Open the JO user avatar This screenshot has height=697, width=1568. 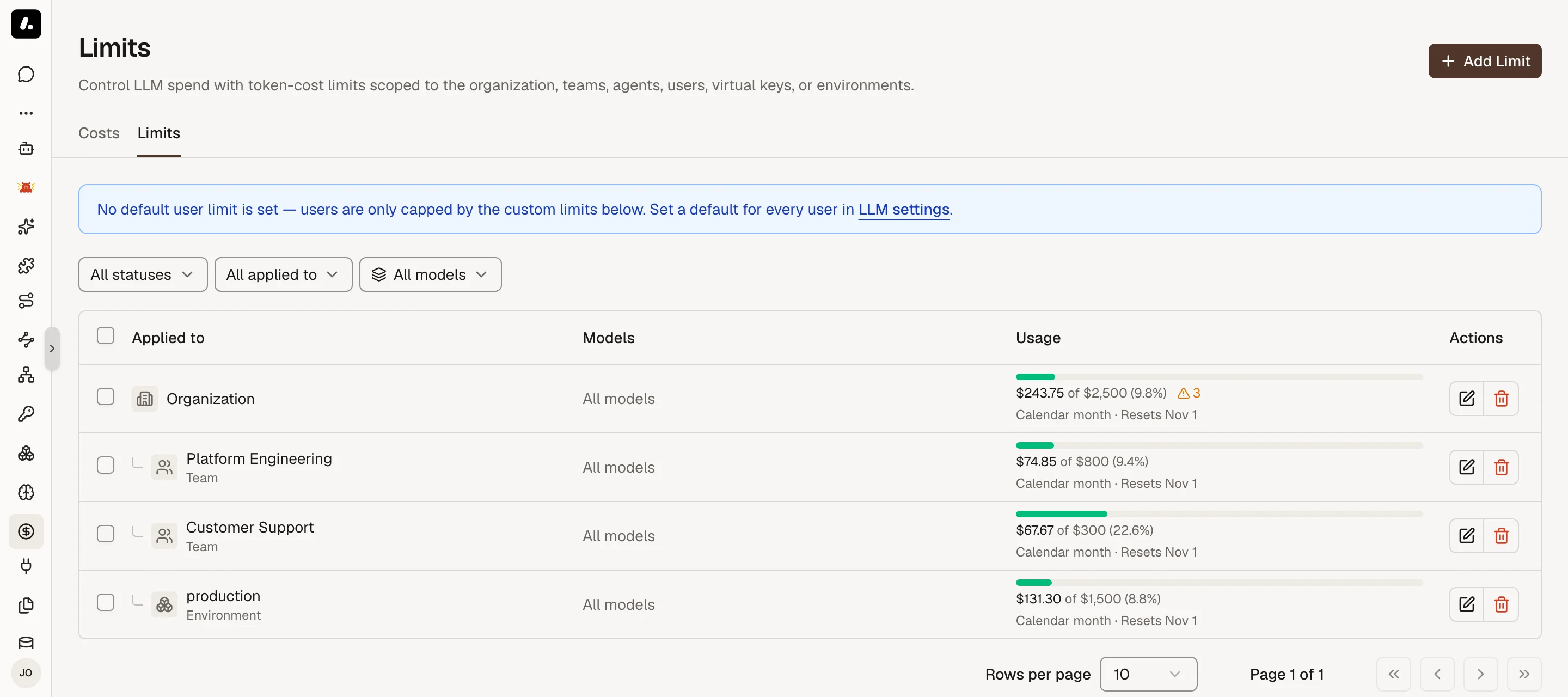coord(26,673)
